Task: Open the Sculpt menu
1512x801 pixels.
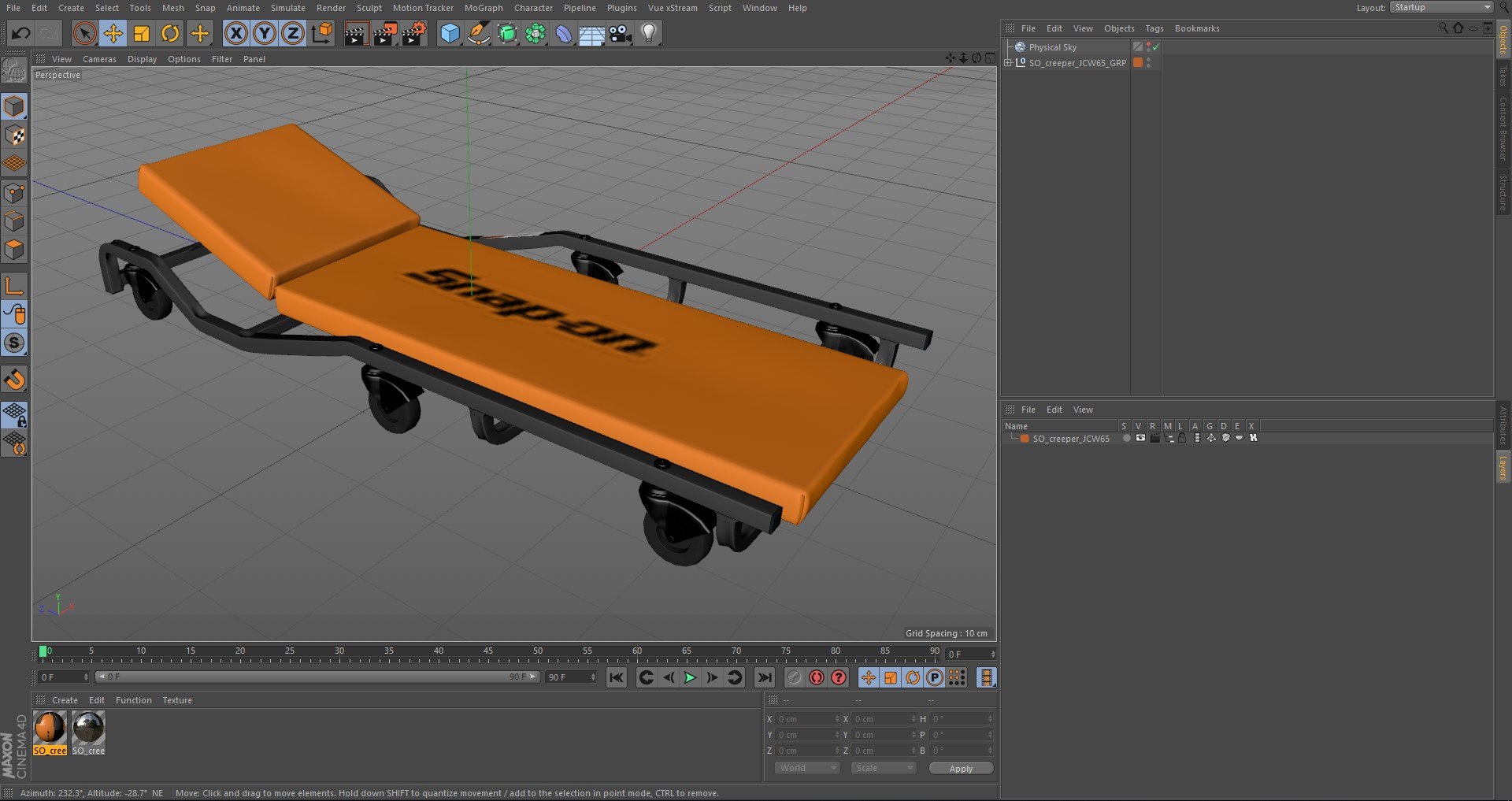Action: pos(369,8)
